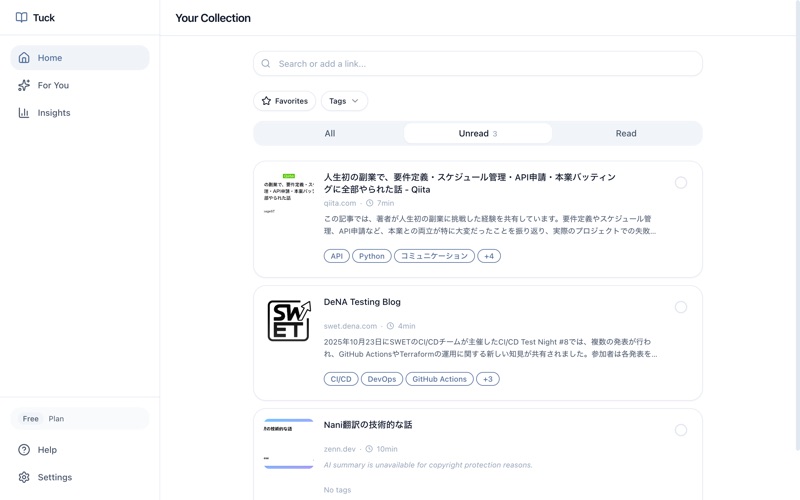Mark DeNA Testing Blog as read
The height and width of the screenshot is (500, 800).
pos(681,307)
